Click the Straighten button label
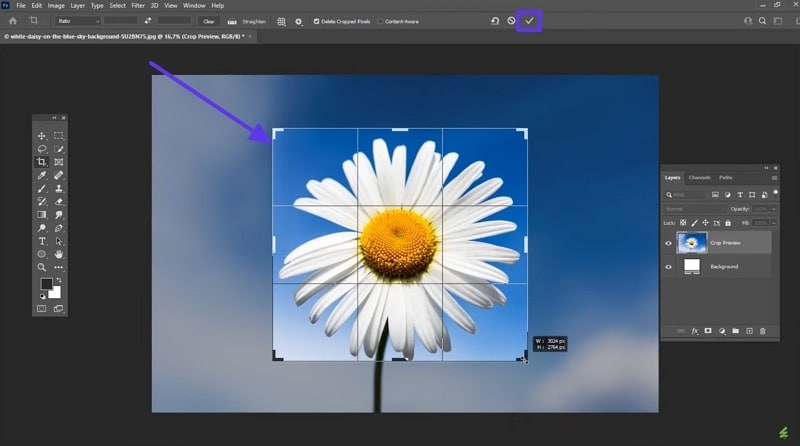Image resolution: width=800 pixels, height=446 pixels. (254, 21)
